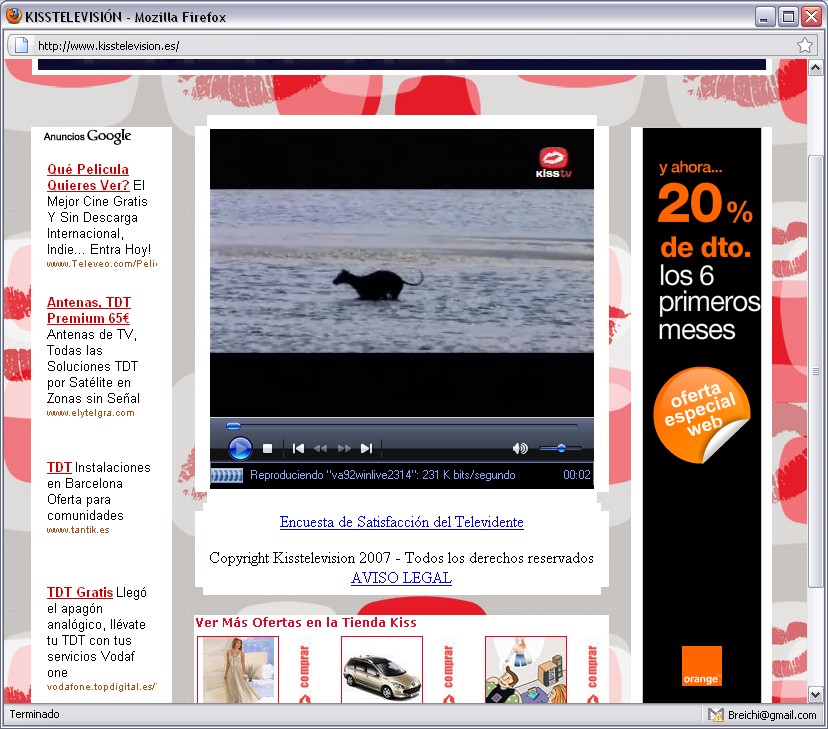The width and height of the screenshot is (828, 729).
Task: Open Antenas, TDT Premium 65€ ad link
Action: point(89,310)
